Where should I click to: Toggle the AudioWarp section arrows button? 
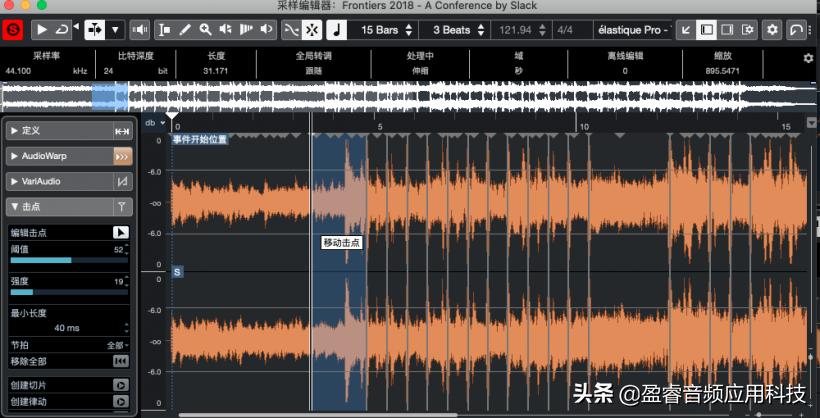(122, 156)
